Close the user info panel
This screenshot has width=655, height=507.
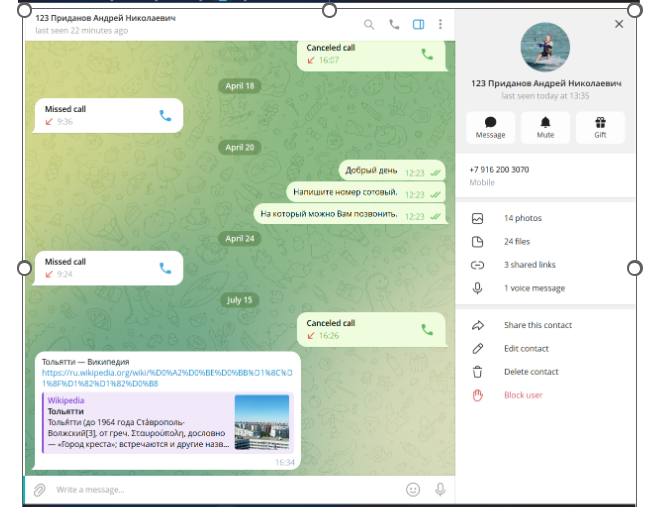tap(619, 24)
